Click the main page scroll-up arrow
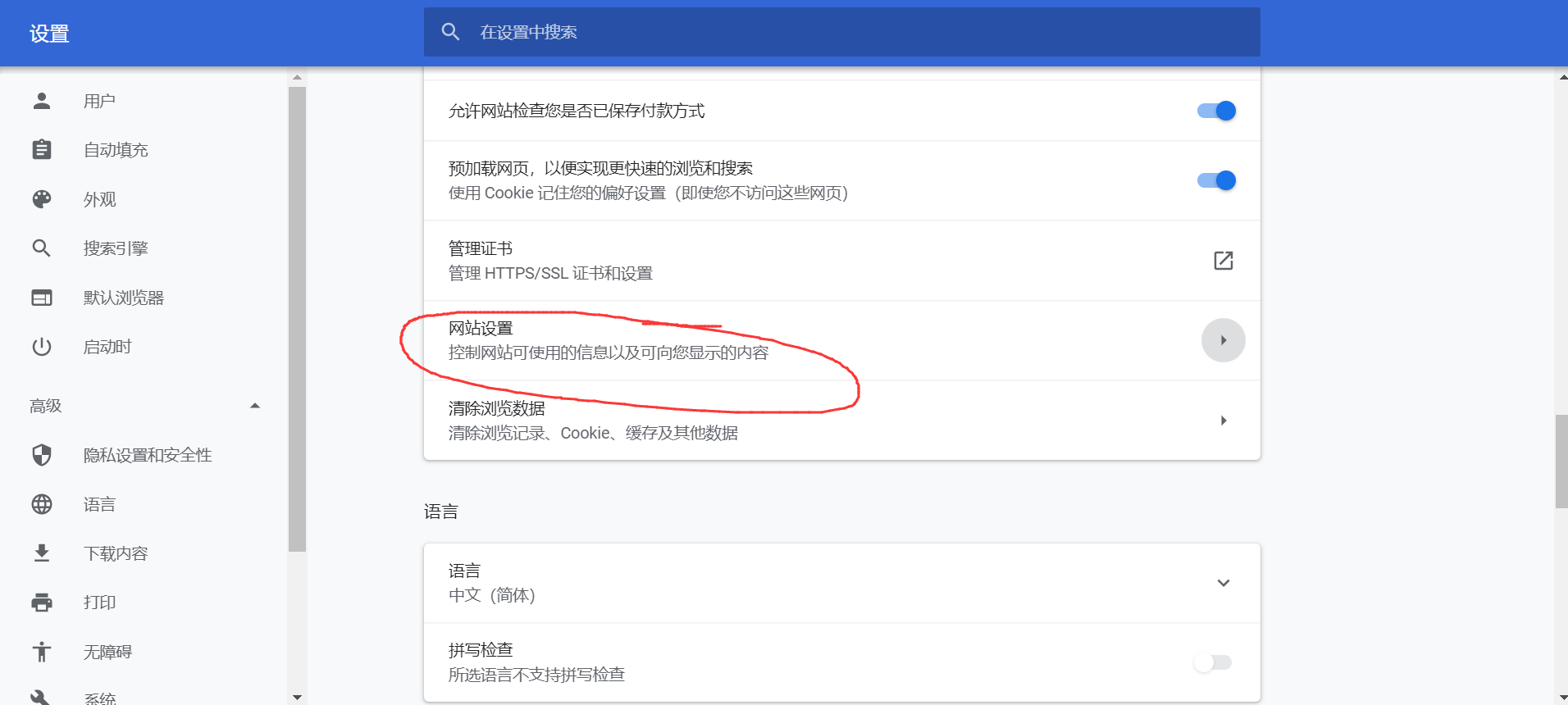Viewport: 1568px width, 705px height. 1561,76
